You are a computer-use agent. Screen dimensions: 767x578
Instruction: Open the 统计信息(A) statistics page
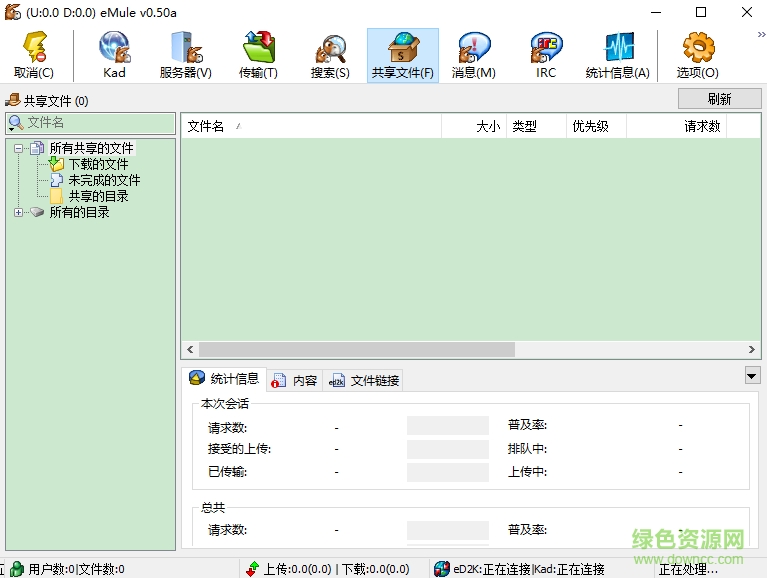pyautogui.click(x=617, y=55)
